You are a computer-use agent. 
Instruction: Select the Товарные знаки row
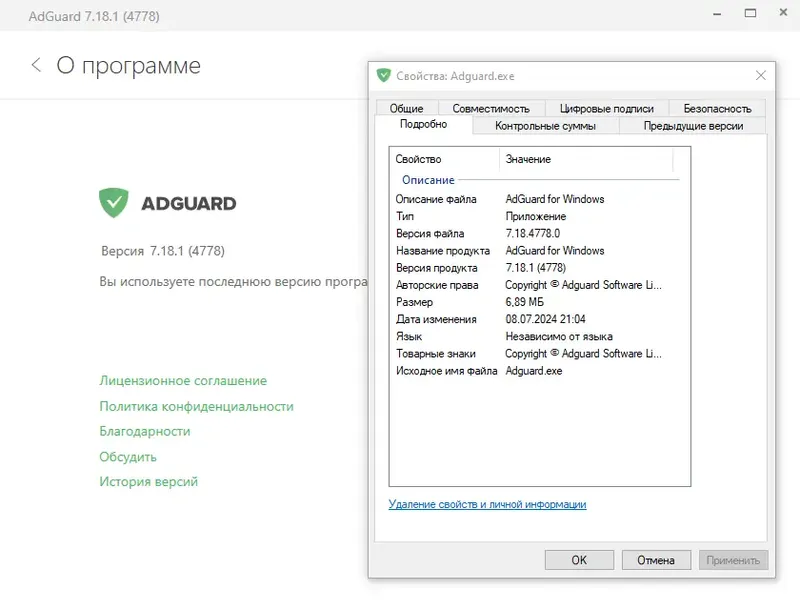tap(537, 353)
